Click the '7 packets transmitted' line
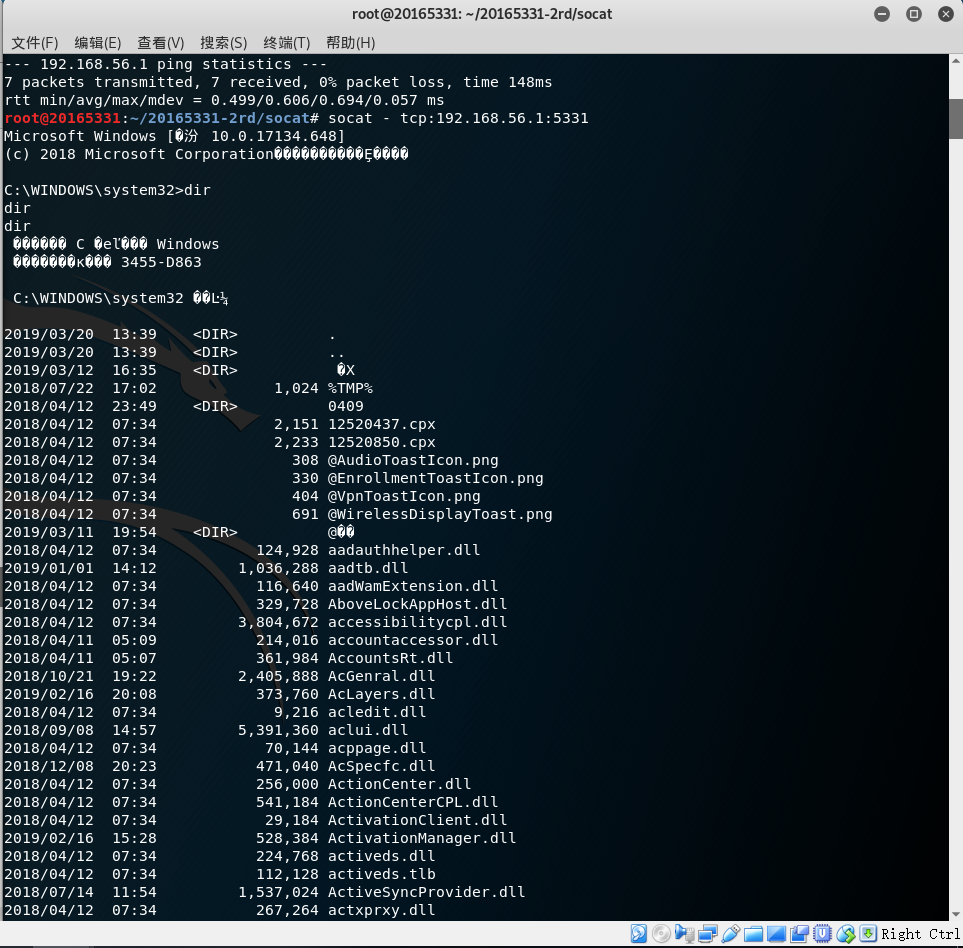Viewport: 963px width, 948px height. coord(278,82)
